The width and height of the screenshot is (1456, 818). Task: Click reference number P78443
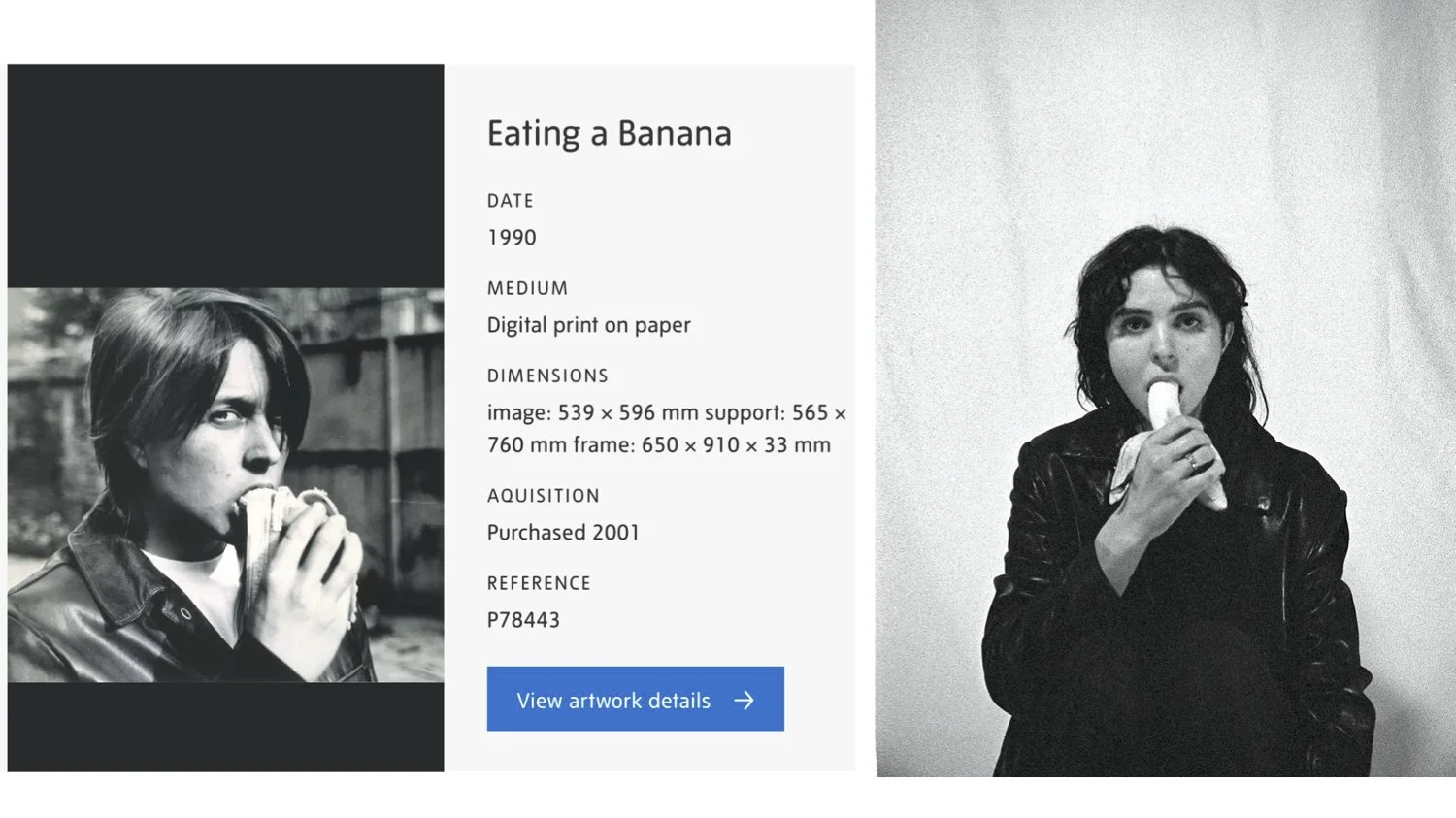523,620
